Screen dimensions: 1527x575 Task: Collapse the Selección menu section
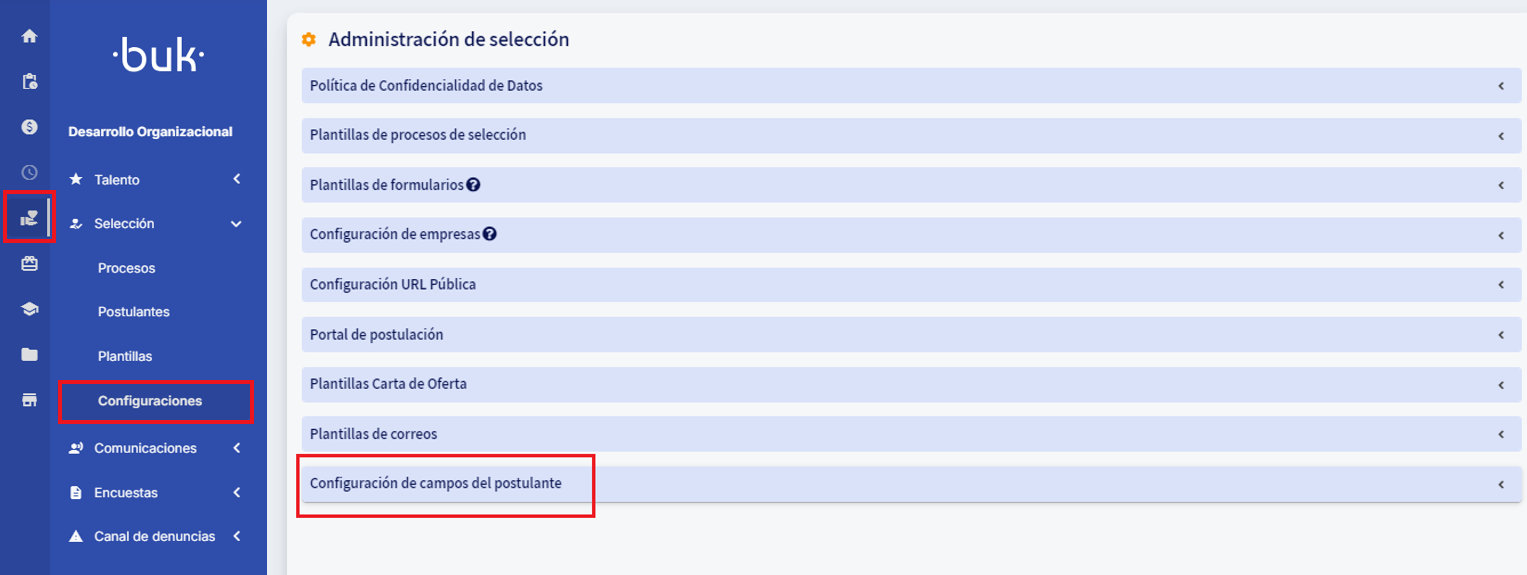156,224
